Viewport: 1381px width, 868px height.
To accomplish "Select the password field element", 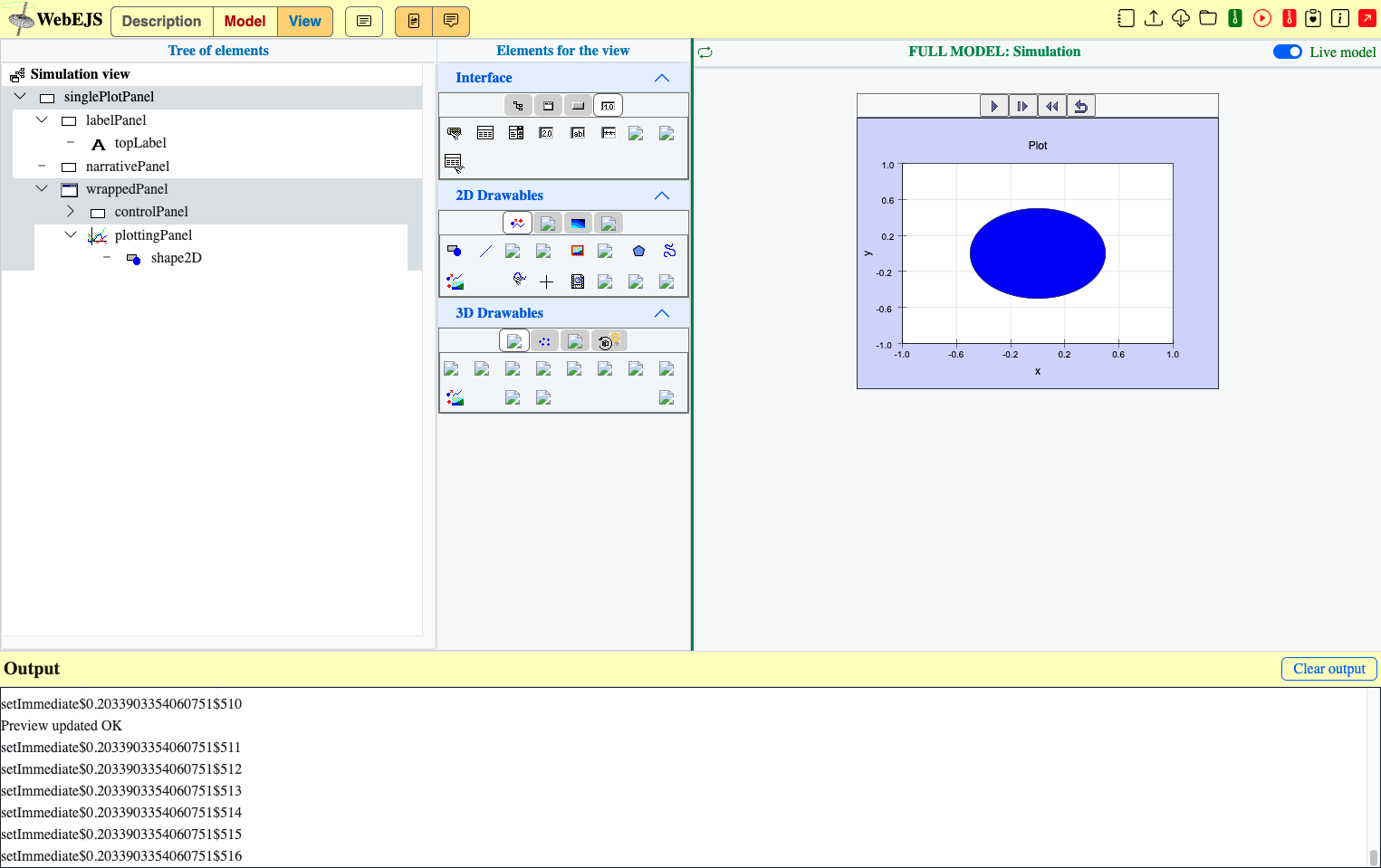I will [609, 133].
